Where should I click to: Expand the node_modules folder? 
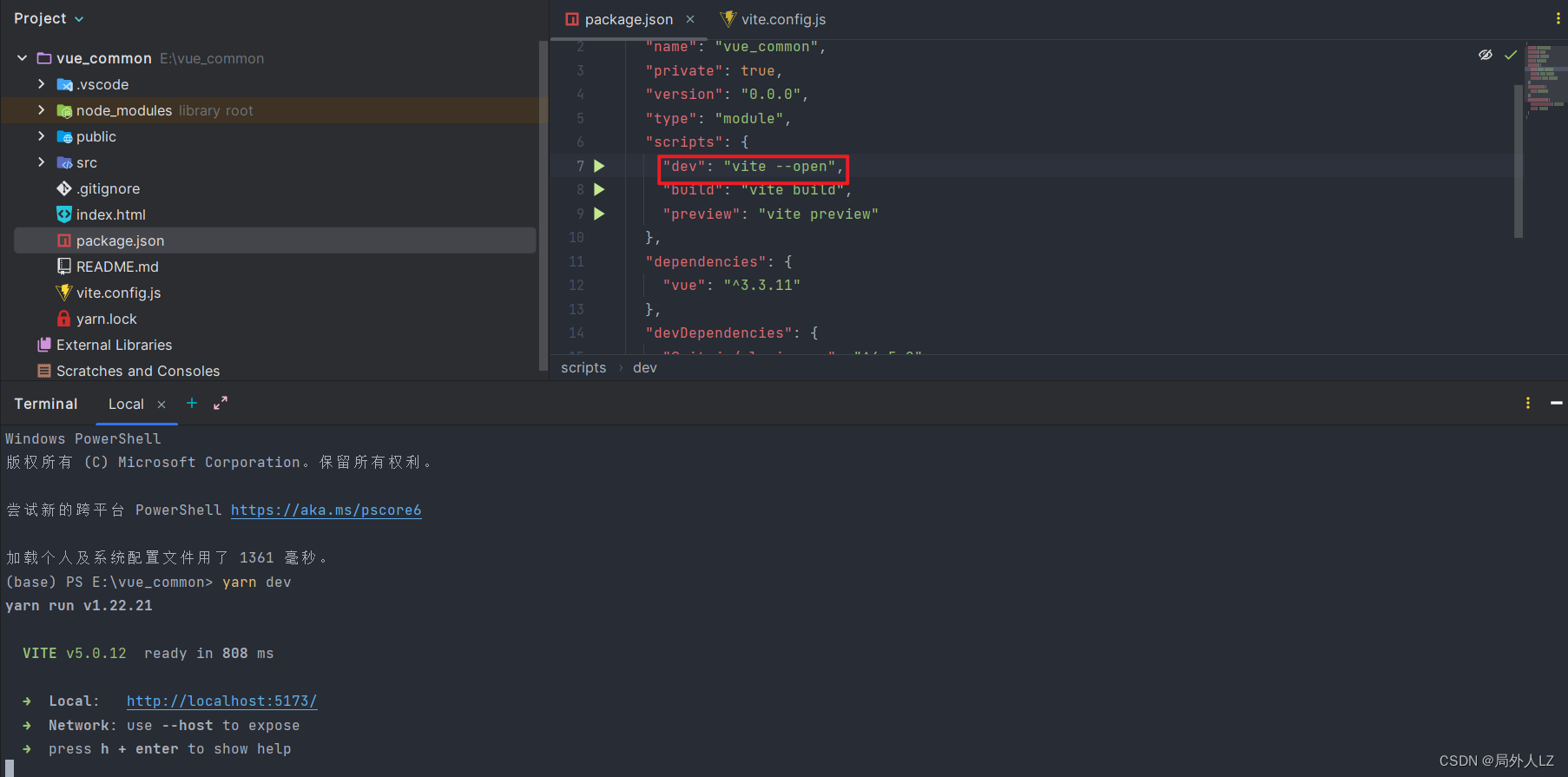pos(41,110)
